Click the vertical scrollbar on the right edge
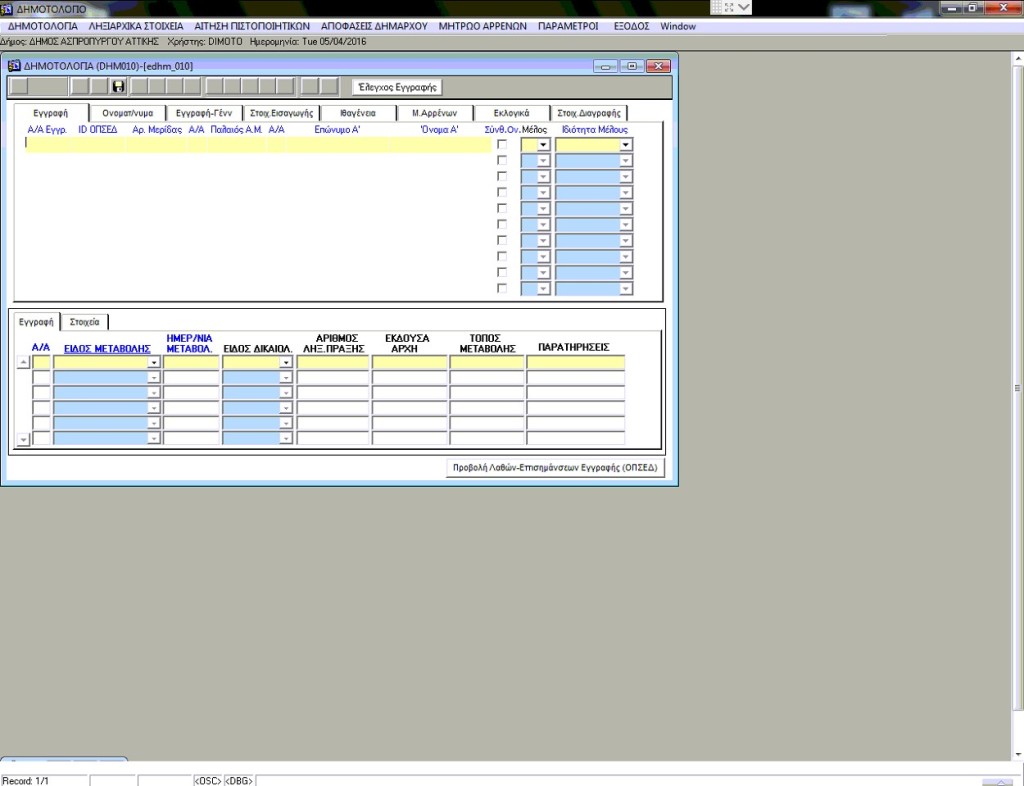This screenshot has width=1024, height=786. click(x=1017, y=388)
